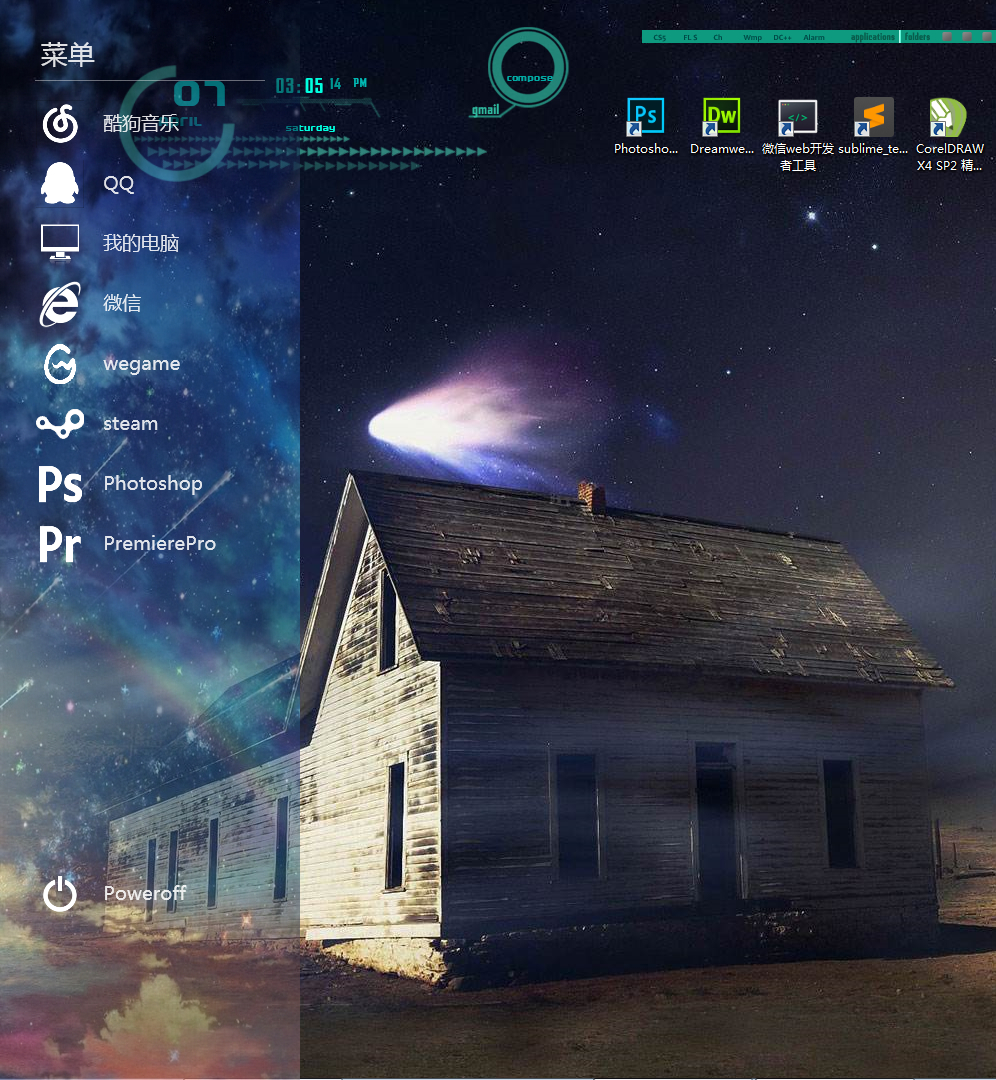Screen dimensions: 996x1080
Task: Click the Poweroff label
Action: tap(145, 893)
